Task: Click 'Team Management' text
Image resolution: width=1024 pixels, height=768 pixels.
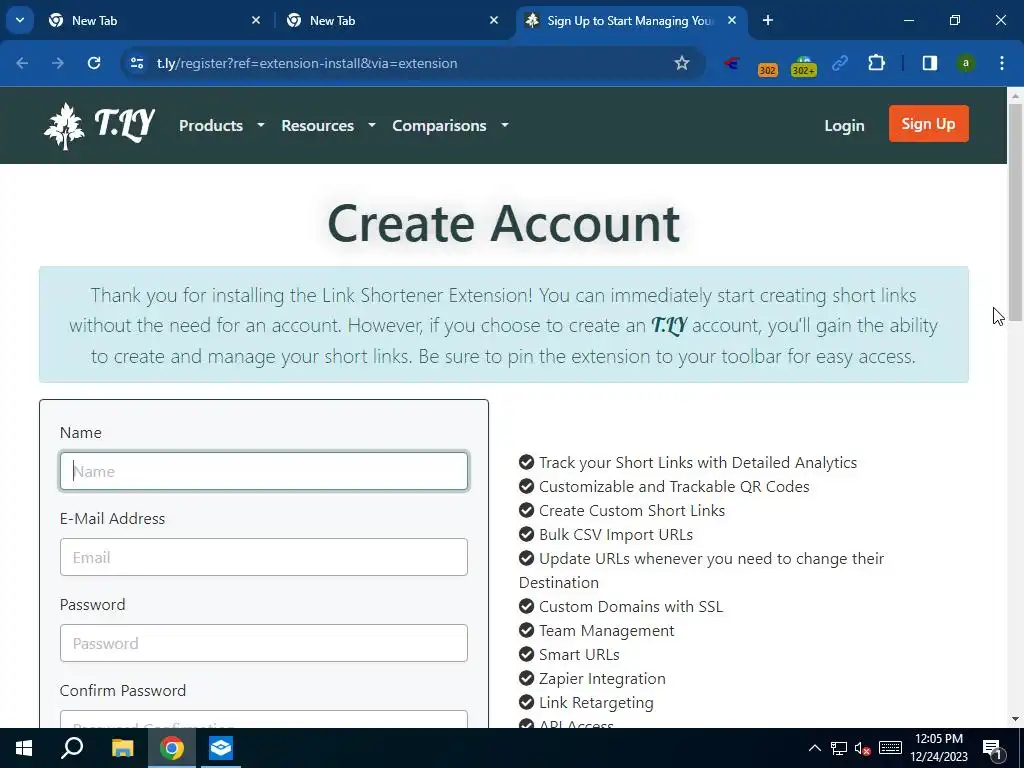Action: click(x=607, y=630)
